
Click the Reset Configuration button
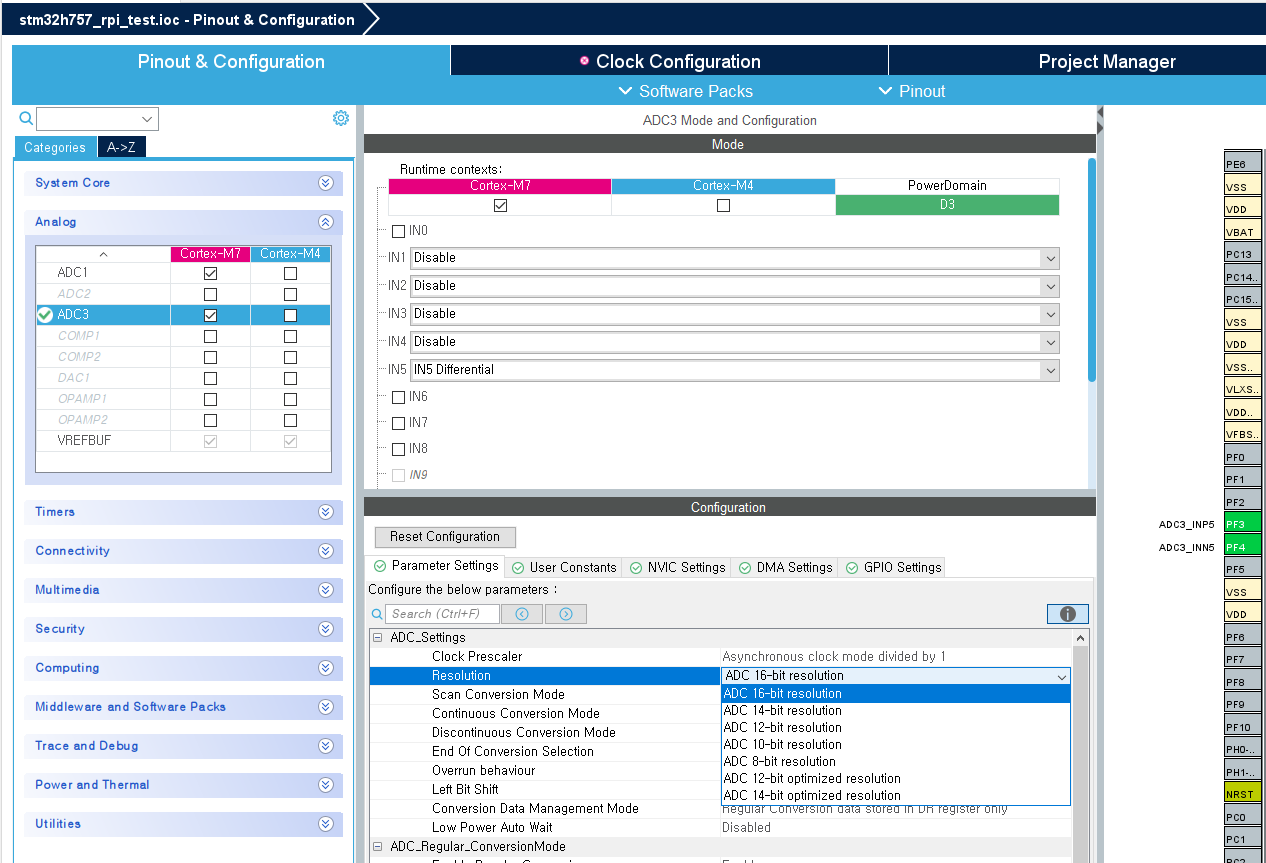tap(445, 537)
